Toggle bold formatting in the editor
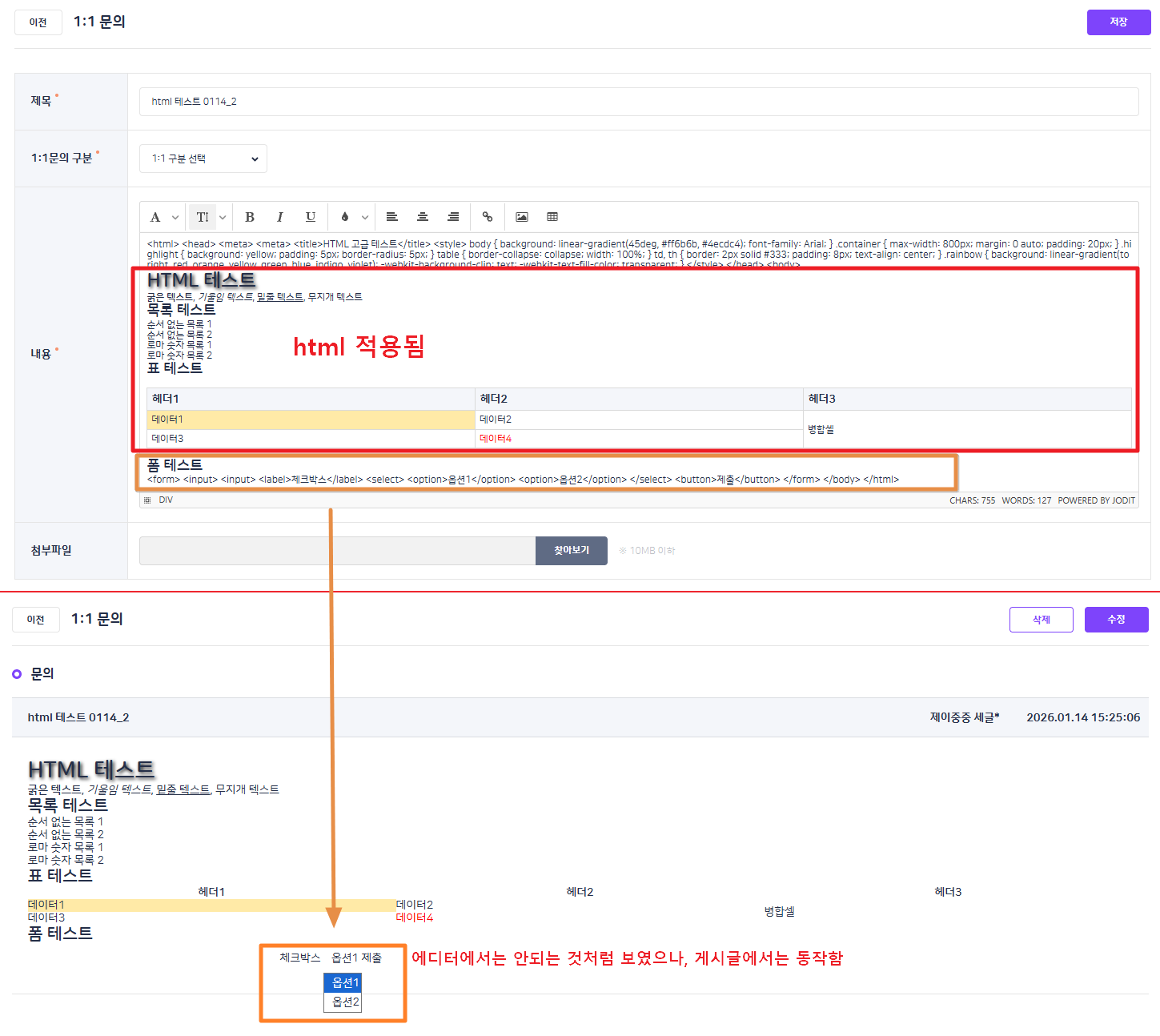 click(x=250, y=217)
